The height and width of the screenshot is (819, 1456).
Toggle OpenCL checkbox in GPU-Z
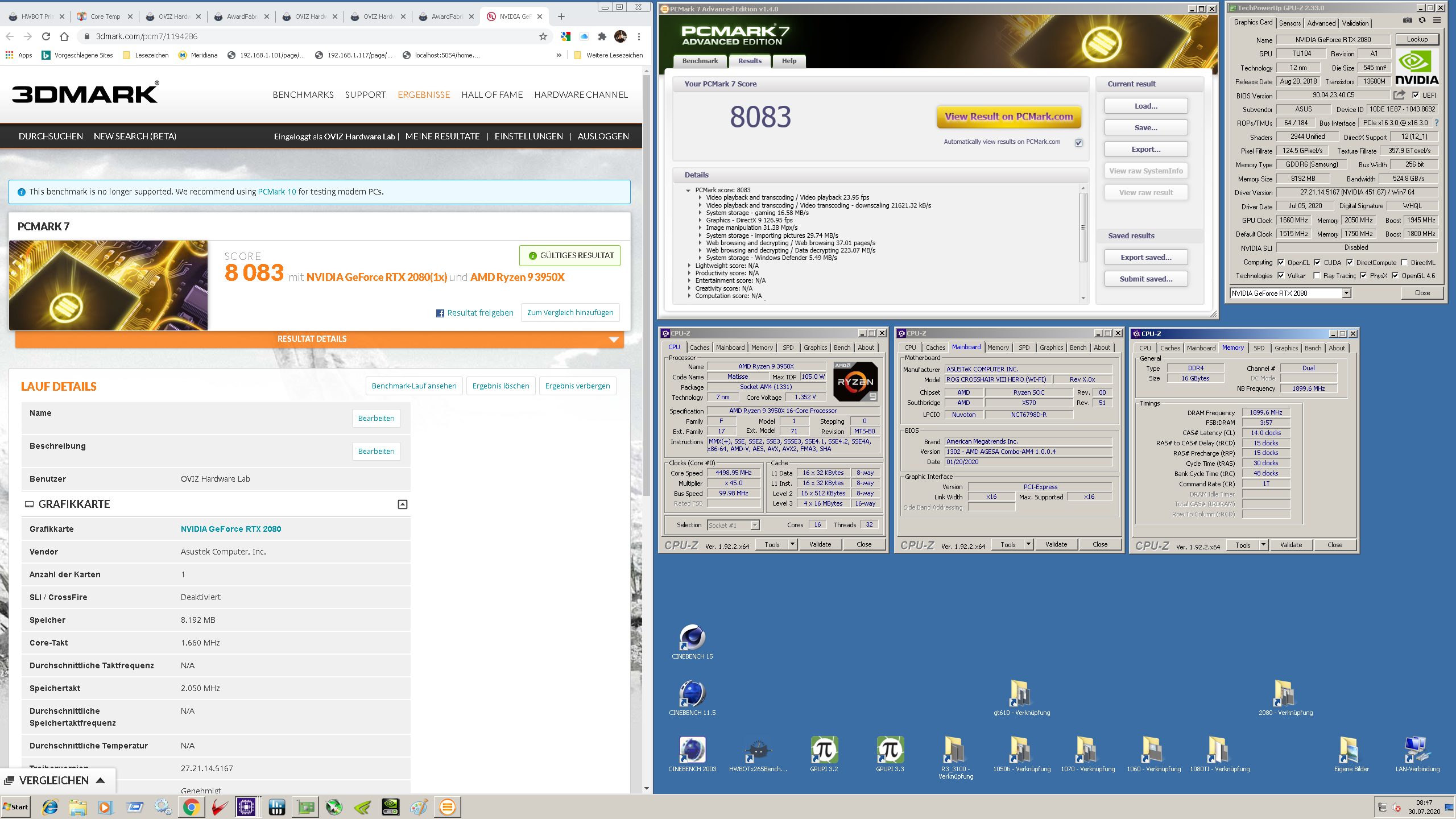(x=1281, y=263)
